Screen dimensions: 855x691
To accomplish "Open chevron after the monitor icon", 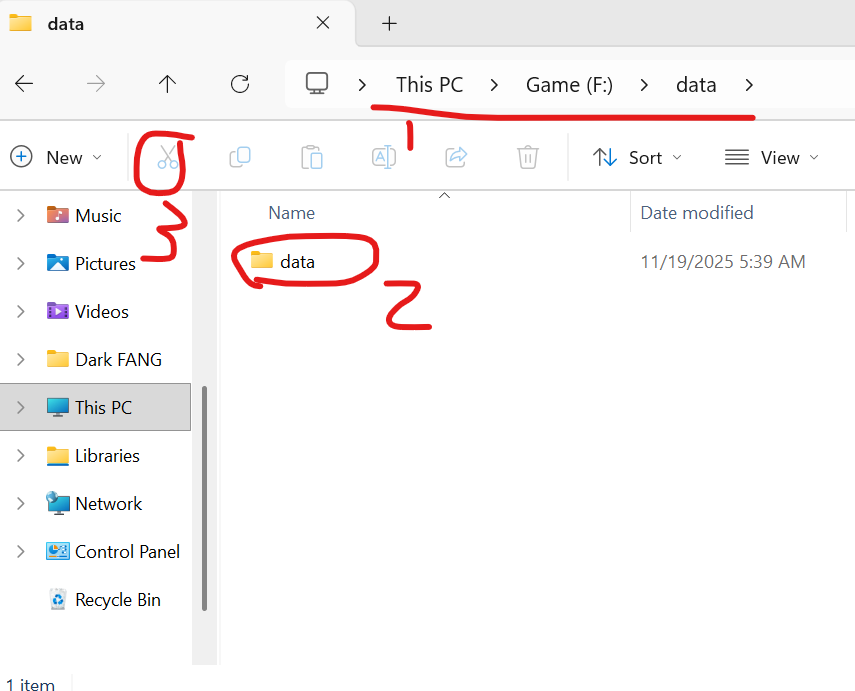I will (x=362, y=85).
